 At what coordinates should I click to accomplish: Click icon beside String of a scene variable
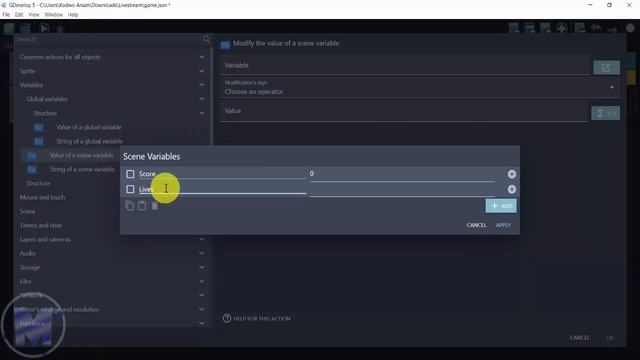tap(32, 169)
